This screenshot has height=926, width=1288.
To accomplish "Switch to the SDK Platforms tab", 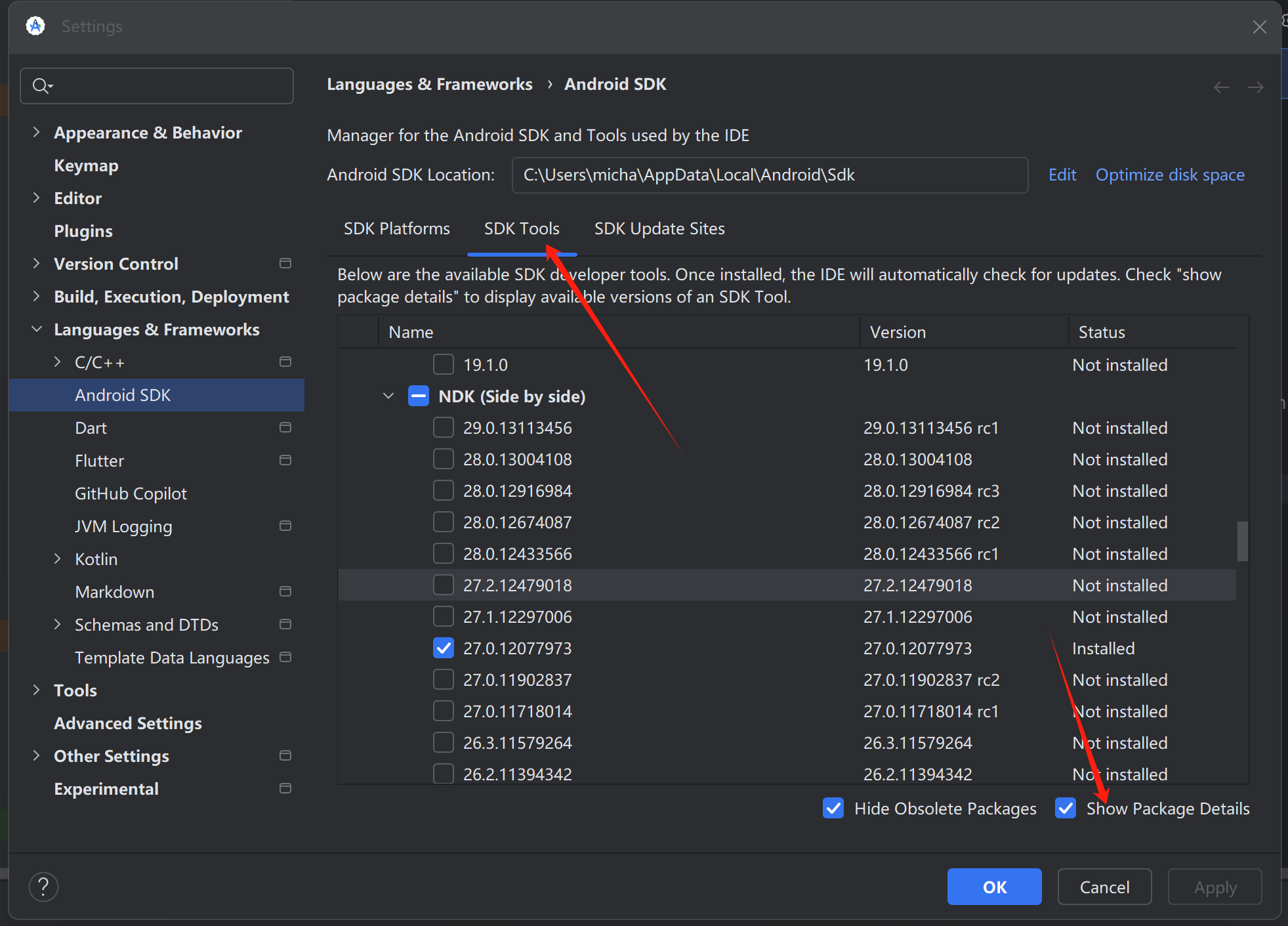I will pos(397,228).
